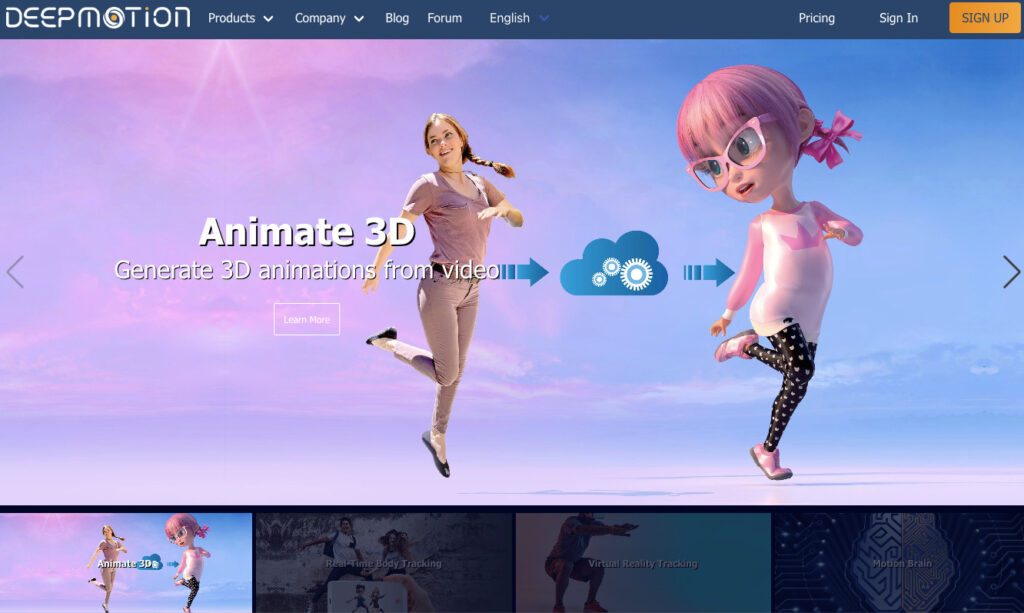Select the Animate 3D thumbnail

click(x=126, y=563)
